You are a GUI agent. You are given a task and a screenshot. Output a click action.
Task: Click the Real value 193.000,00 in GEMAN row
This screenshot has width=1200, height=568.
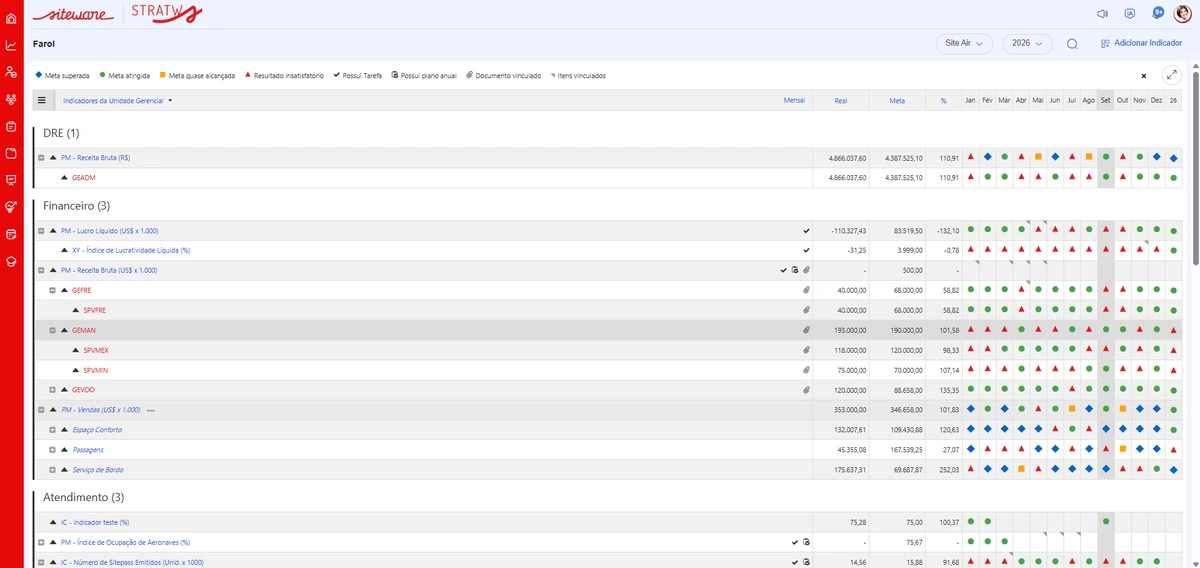pyautogui.click(x=850, y=330)
